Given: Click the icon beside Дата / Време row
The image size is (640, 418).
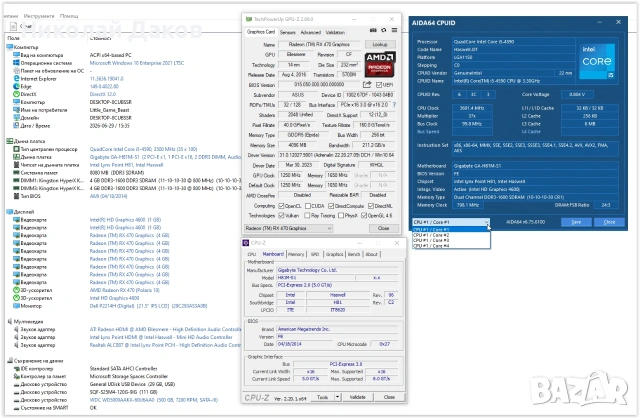Looking at the screenshot, I should pyautogui.click(x=16, y=126).
